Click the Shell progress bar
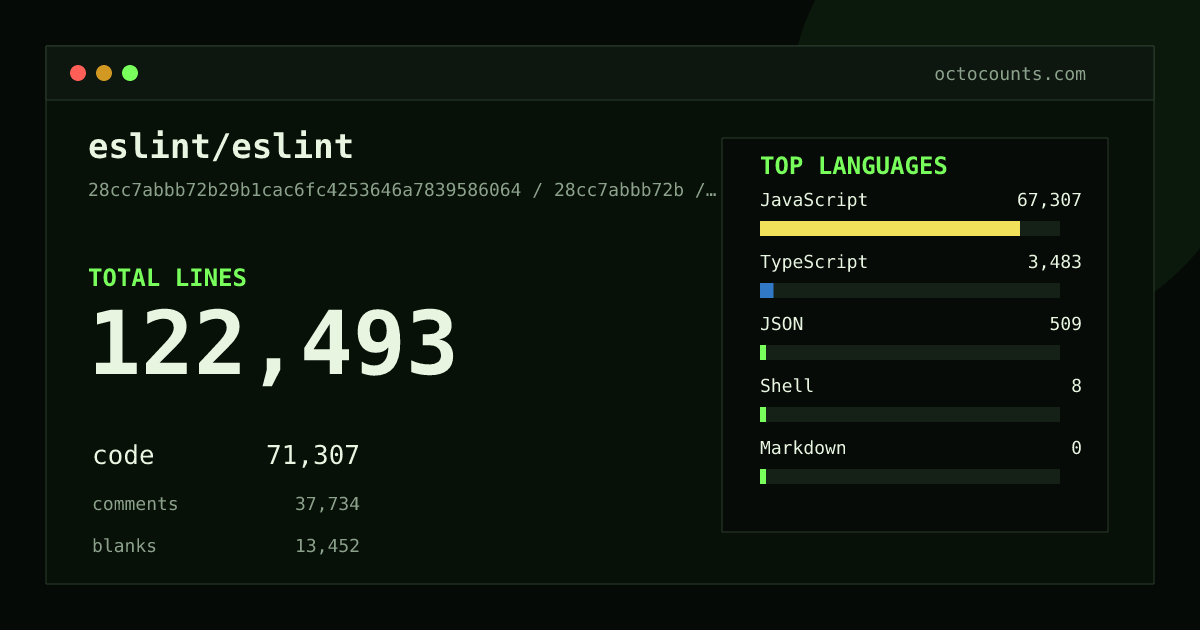 tap(910, 414)
